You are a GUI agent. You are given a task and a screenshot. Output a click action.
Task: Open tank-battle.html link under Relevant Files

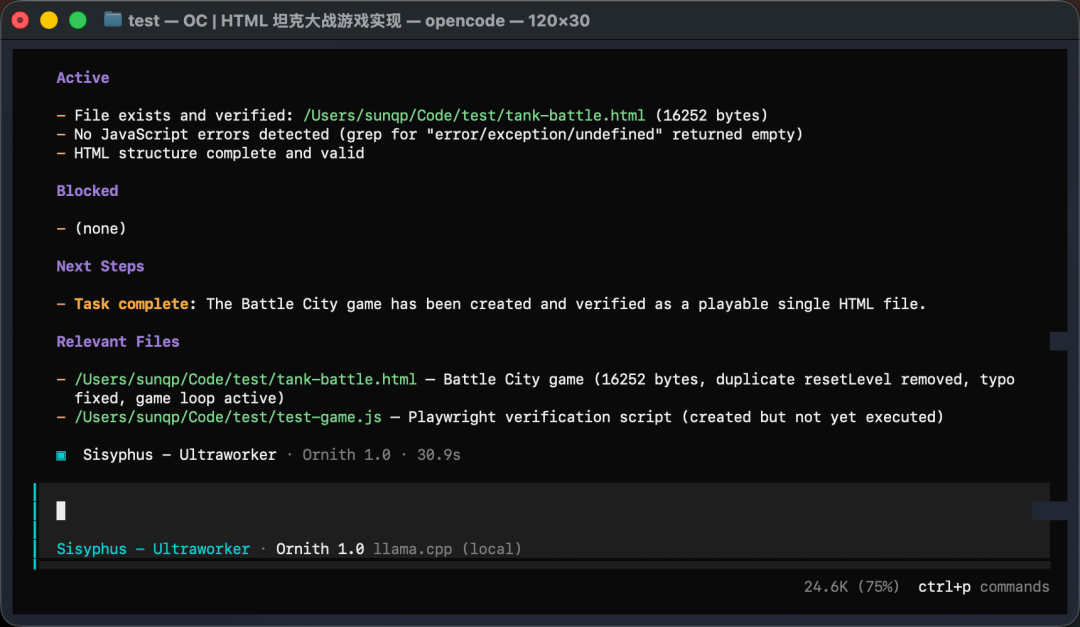click(x=245, y=380)
